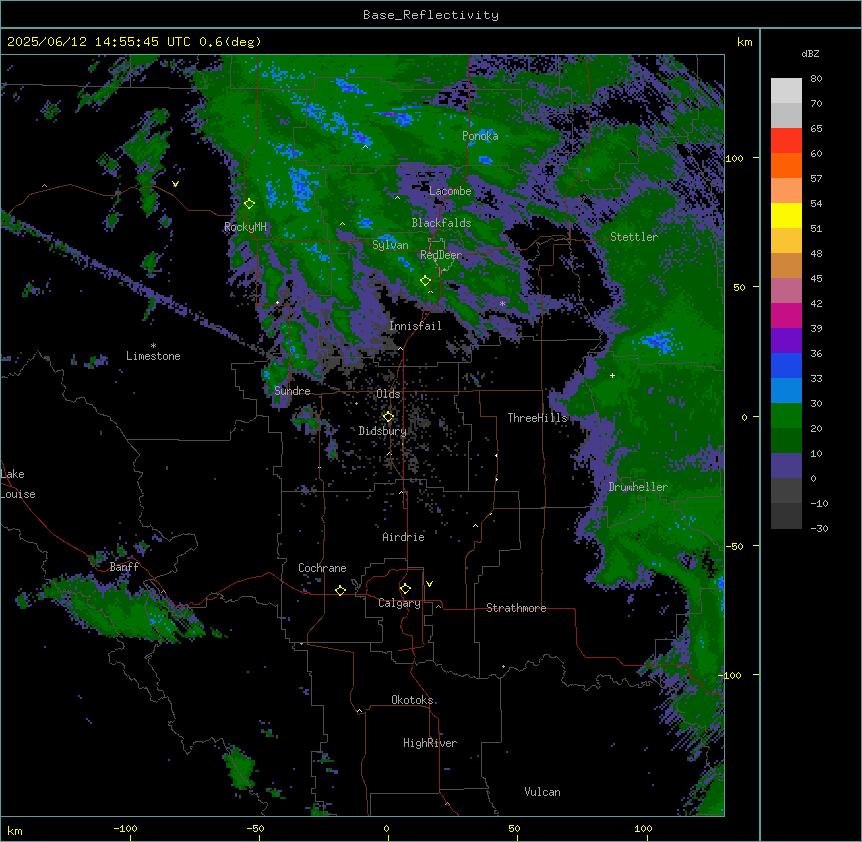Screen dimensions: 862x842
Task: Select the yellow diamond marker between Olds and Didsbury
Action: coord(388,417)
